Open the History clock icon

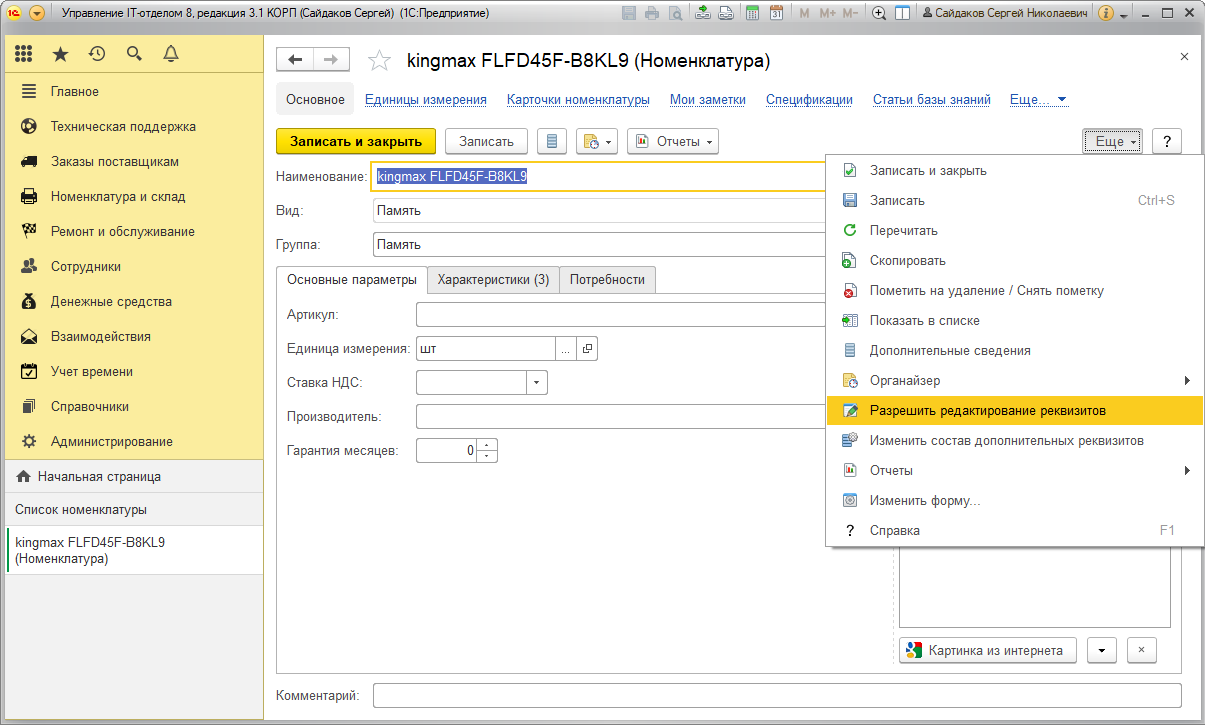pos(97,54)
